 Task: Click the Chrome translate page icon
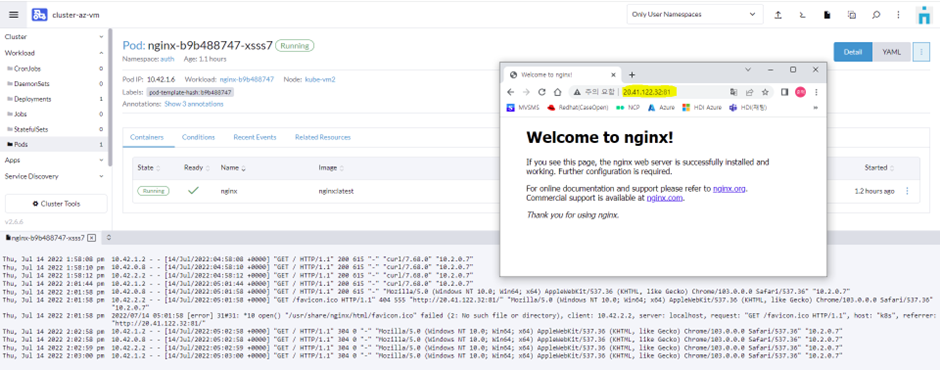tap(734, 92)
